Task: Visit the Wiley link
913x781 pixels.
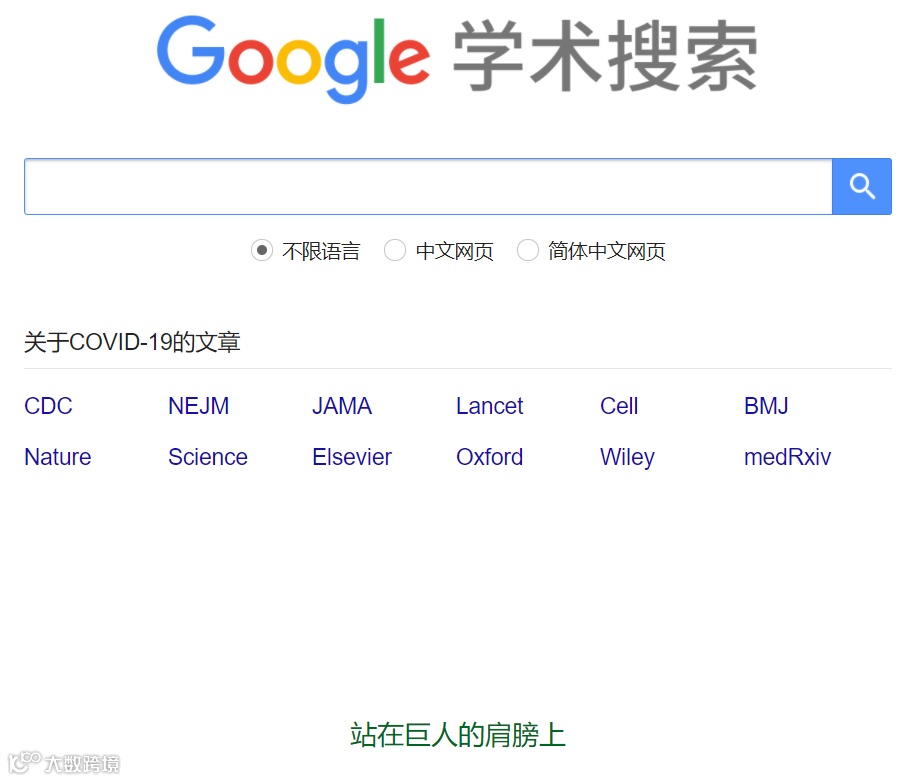Action: (x=627, y=458)
